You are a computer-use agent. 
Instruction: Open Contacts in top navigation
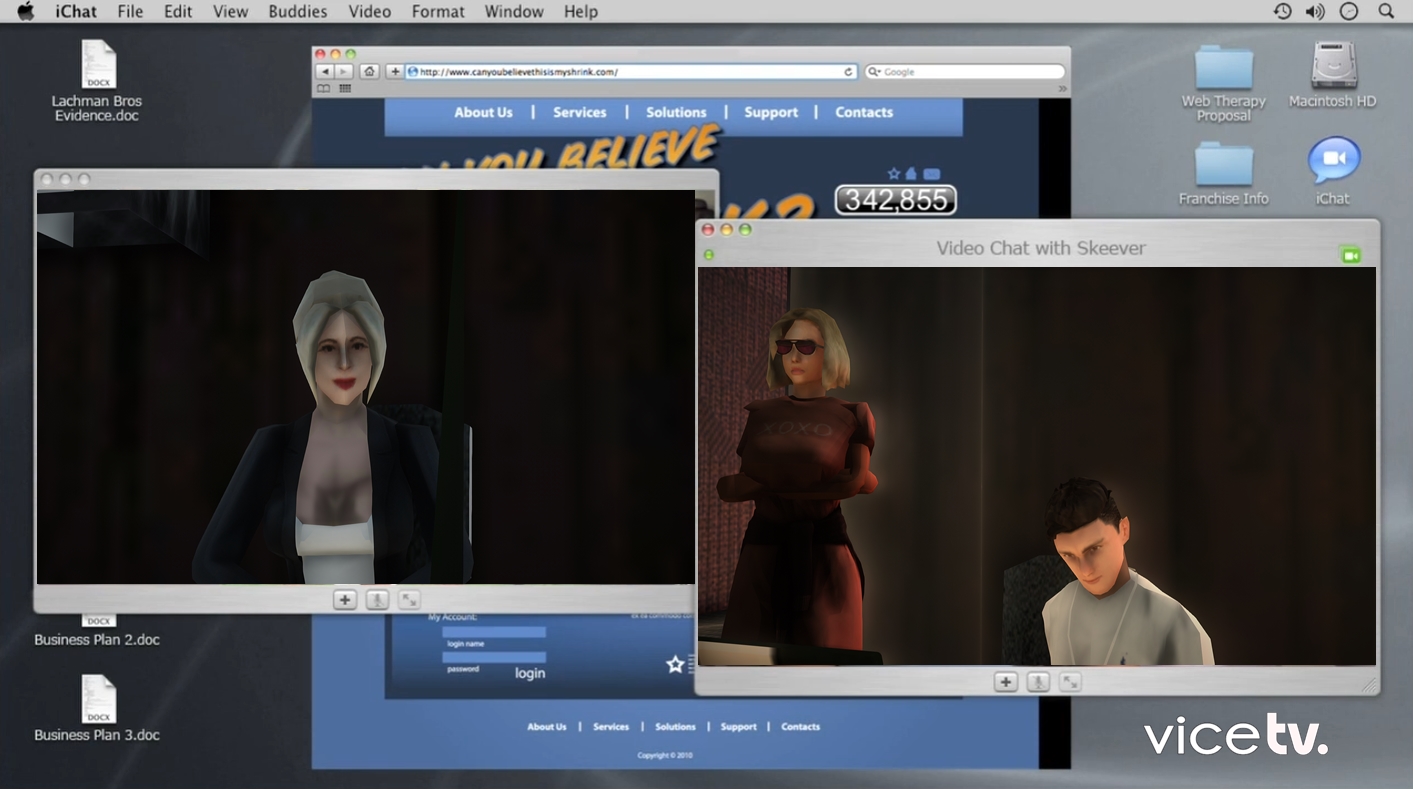click(x=864, y=112)
